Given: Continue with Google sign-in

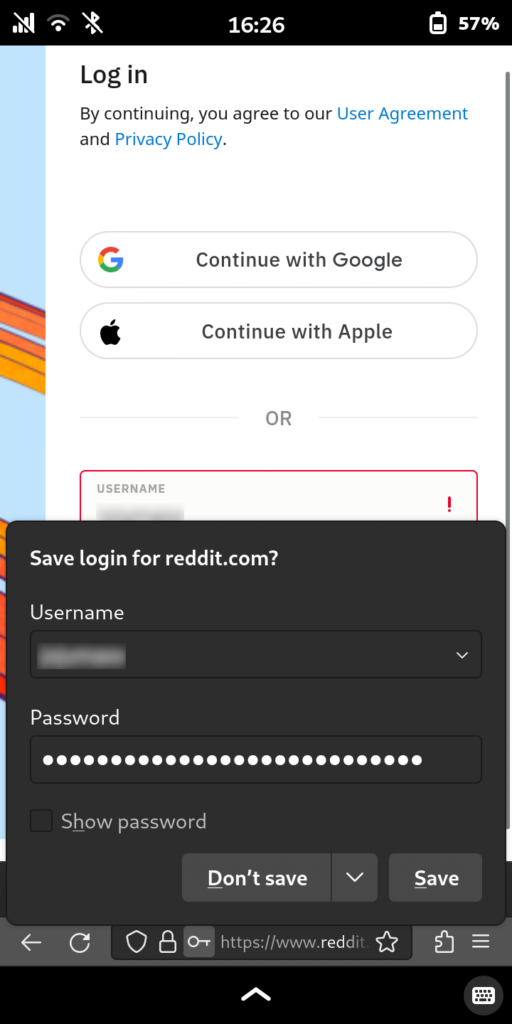Looking at the screenshot, I should coord(279,259).
